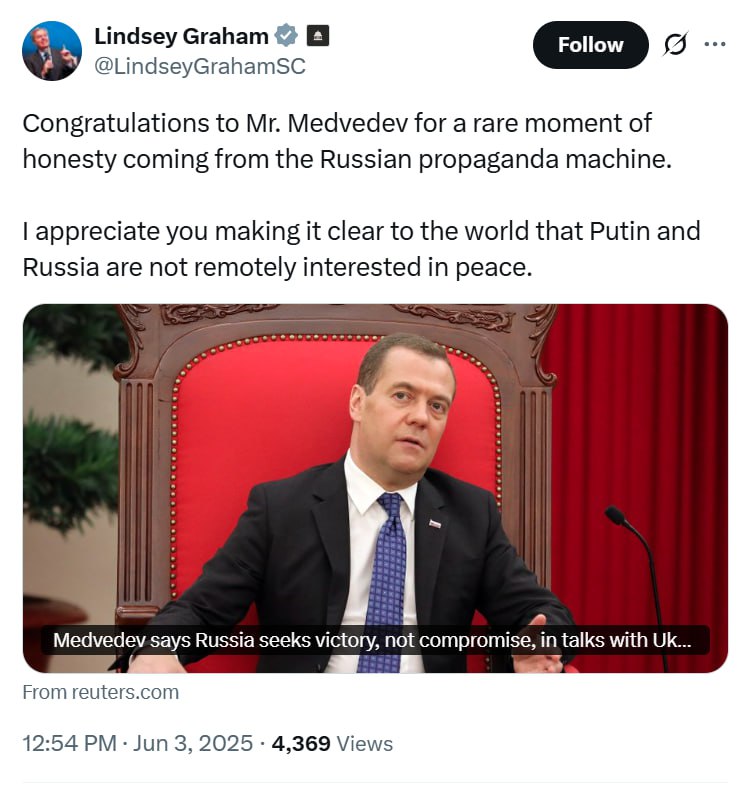751x796 pixels.
Task: Open the @LindseyGrahamSC handle link
Action: [199, 66]
